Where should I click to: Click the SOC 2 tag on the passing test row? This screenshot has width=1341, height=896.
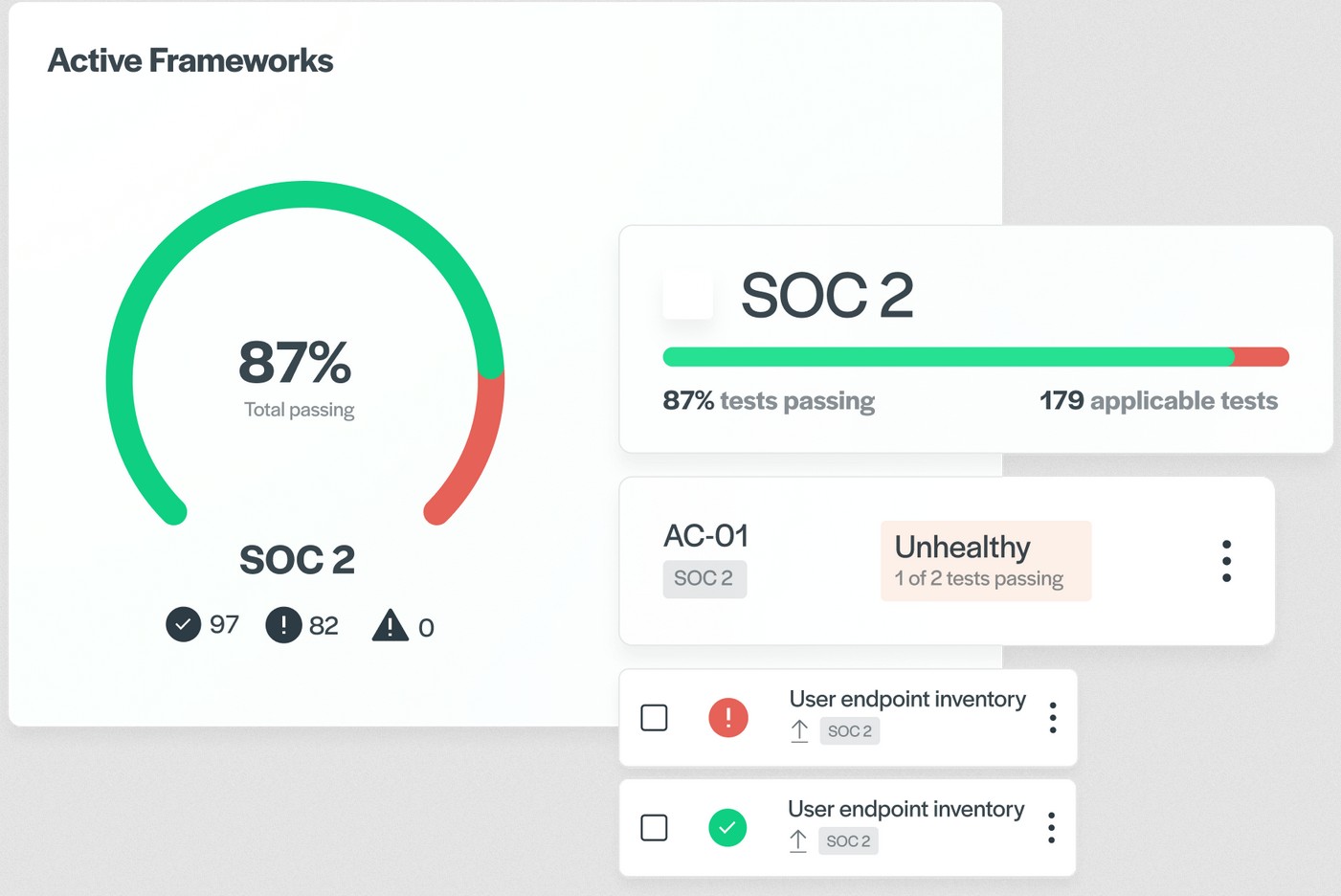tap(848, 840)
